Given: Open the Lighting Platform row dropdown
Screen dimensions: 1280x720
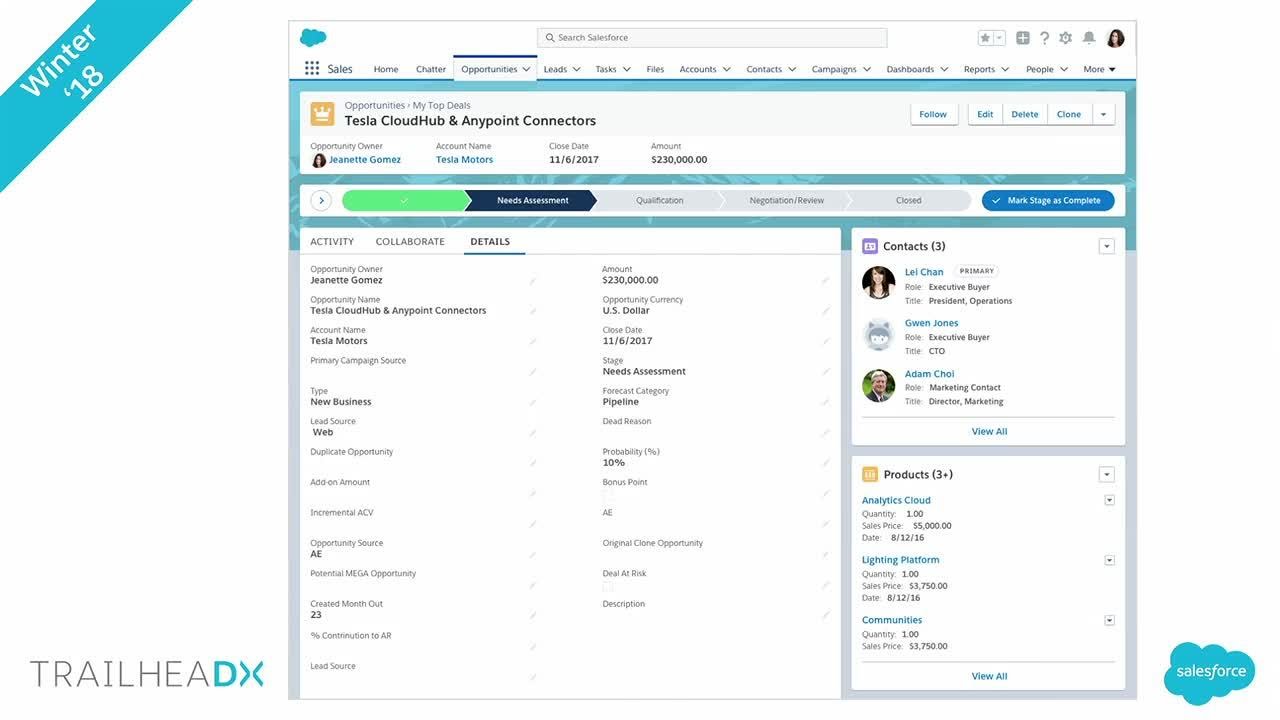Looking at the screenshot, I should tap(1109, 560).
